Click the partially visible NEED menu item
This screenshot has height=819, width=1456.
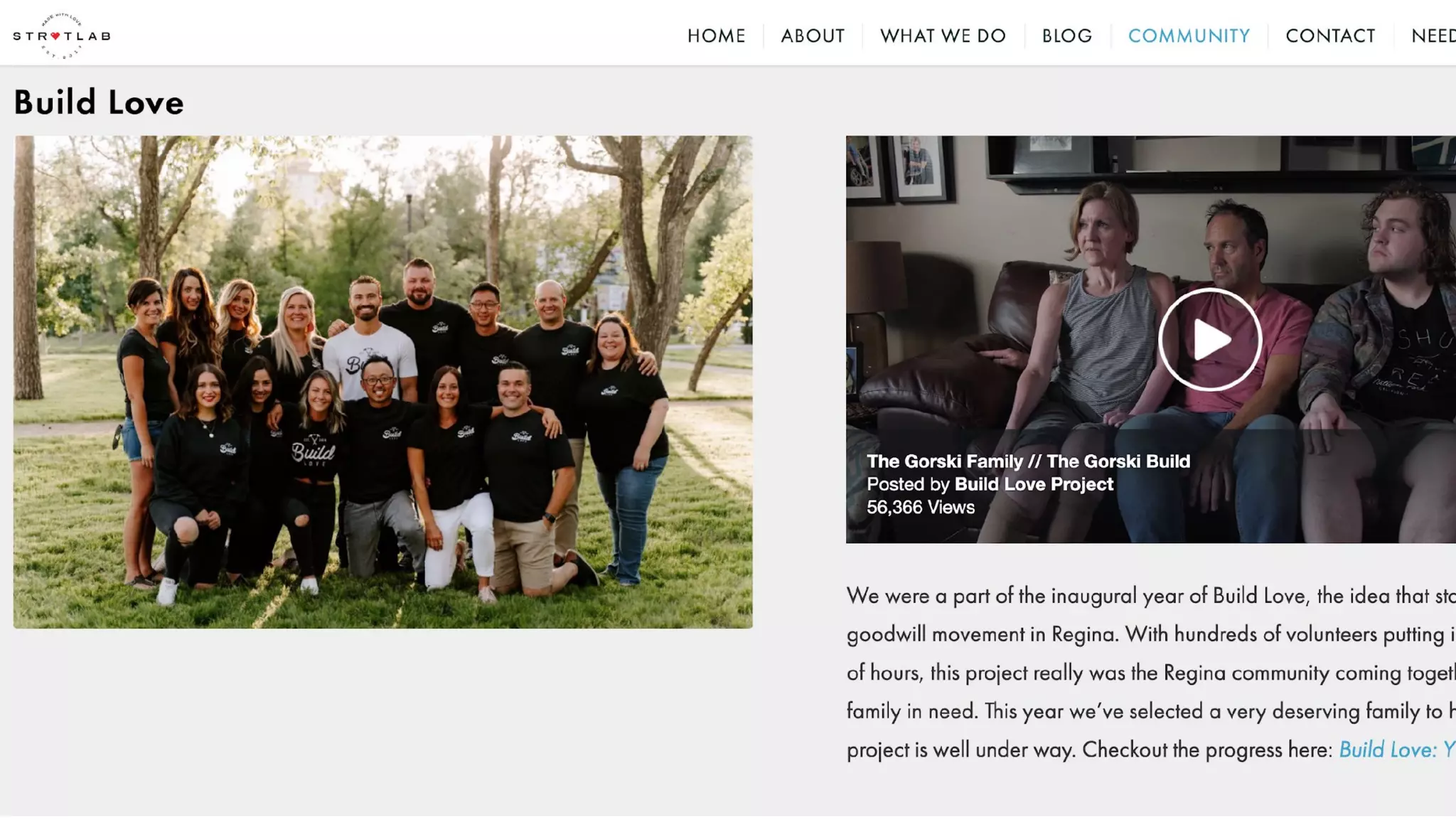click(1433, 36)
